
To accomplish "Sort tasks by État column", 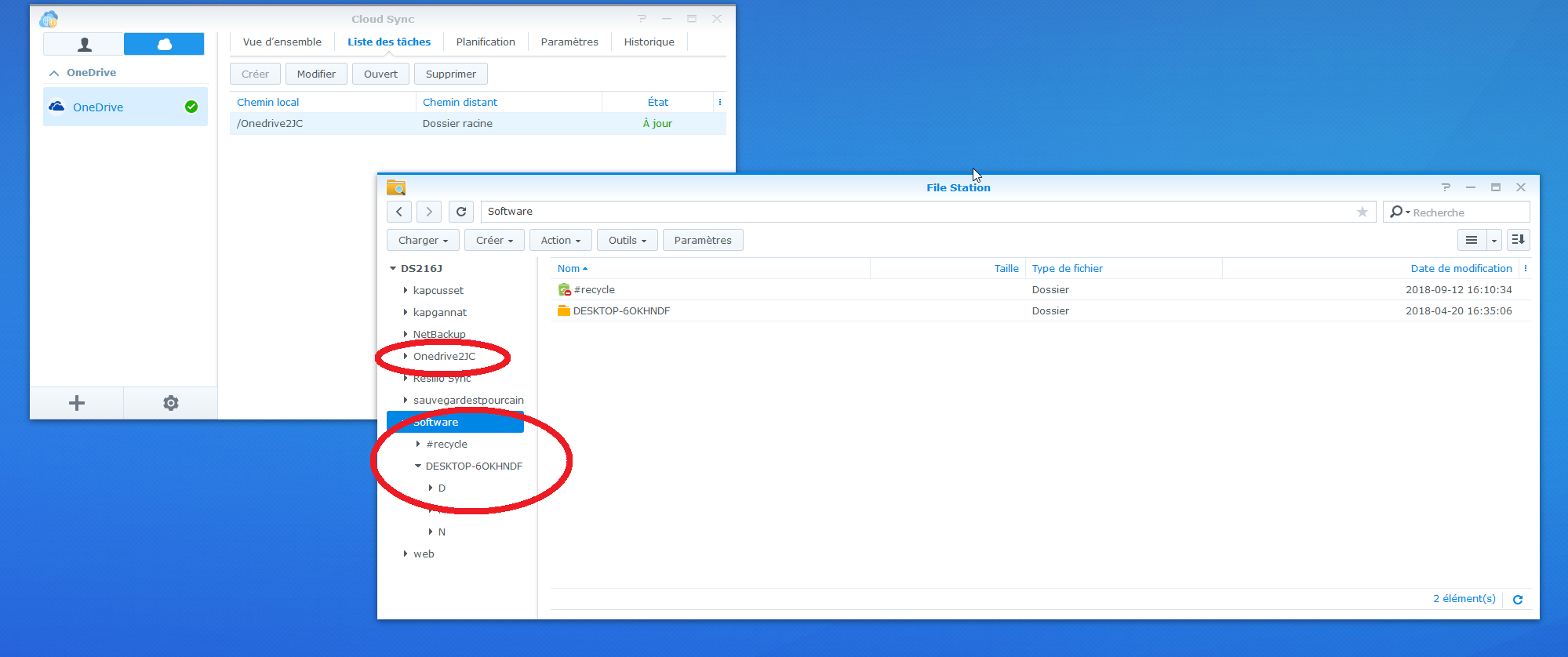I will pos(658,103).
